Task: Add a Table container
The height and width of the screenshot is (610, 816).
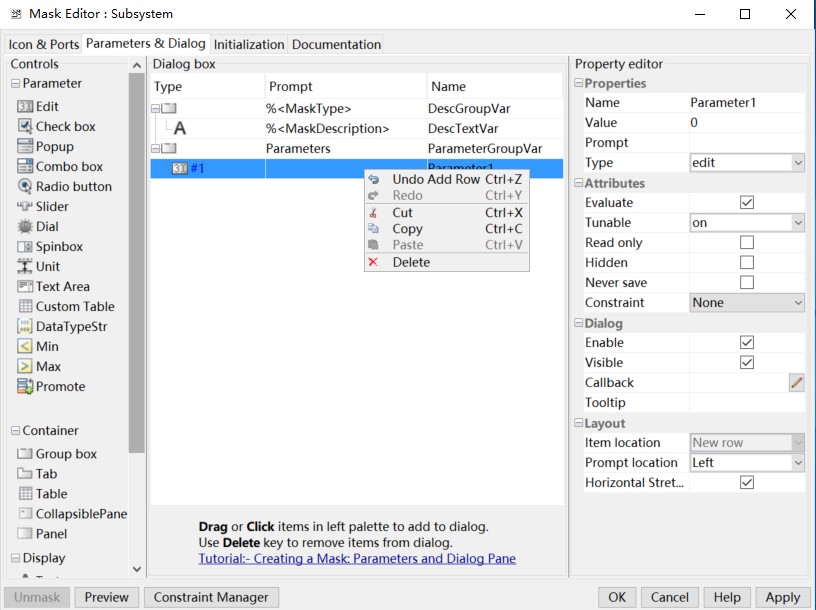Action: (x=43, y=493)
